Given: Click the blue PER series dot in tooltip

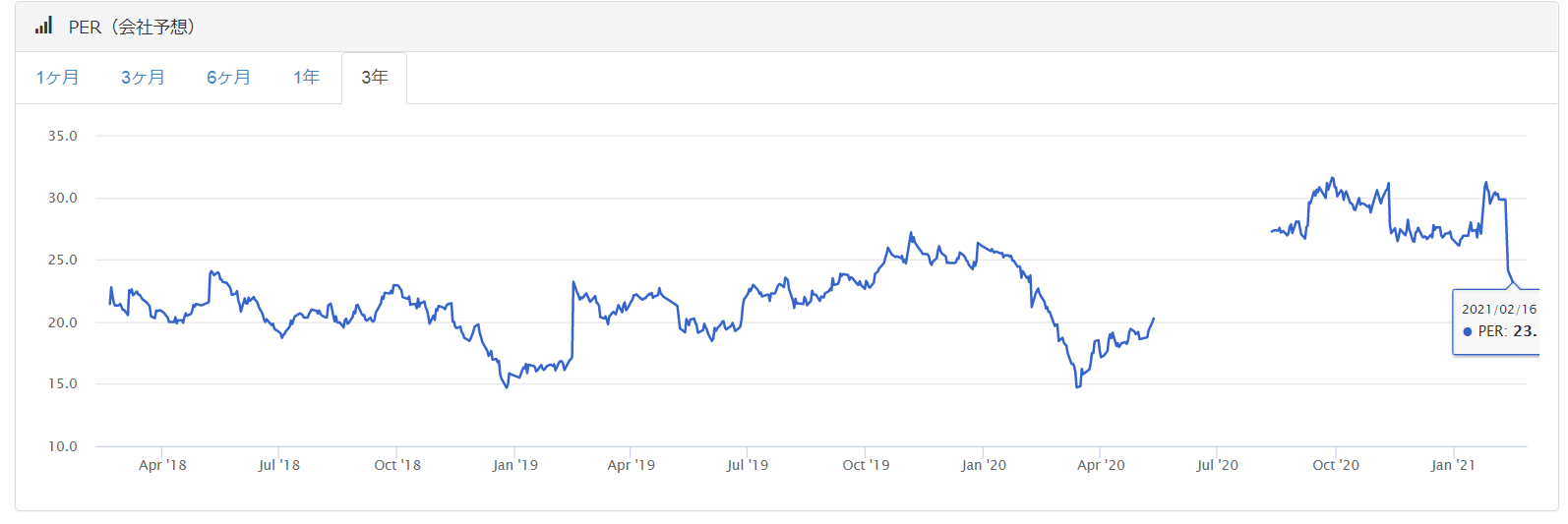Looking at the screenshot, I should click(x=1467, y=332).
